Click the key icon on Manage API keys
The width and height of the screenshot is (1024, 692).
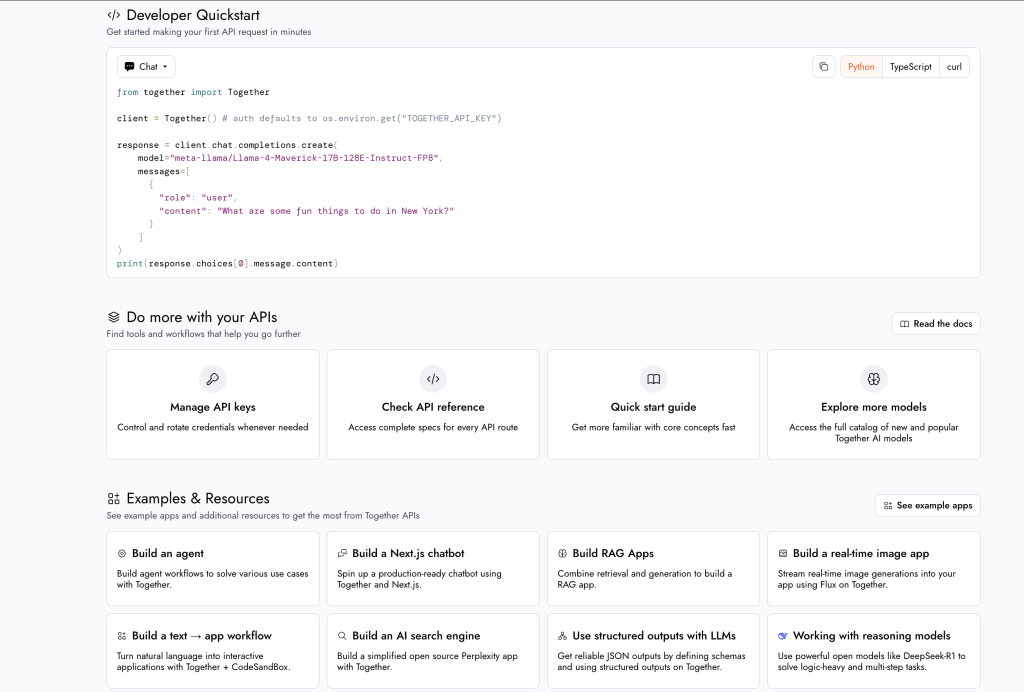tap(213, 379)
